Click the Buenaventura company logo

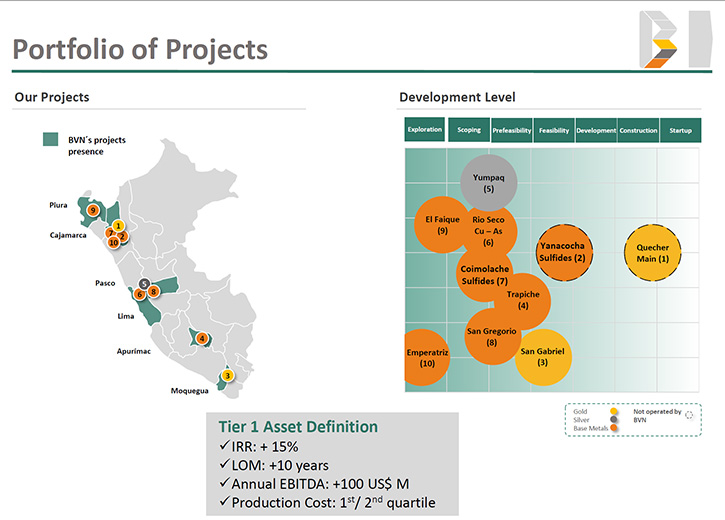(x=675, y=40)
